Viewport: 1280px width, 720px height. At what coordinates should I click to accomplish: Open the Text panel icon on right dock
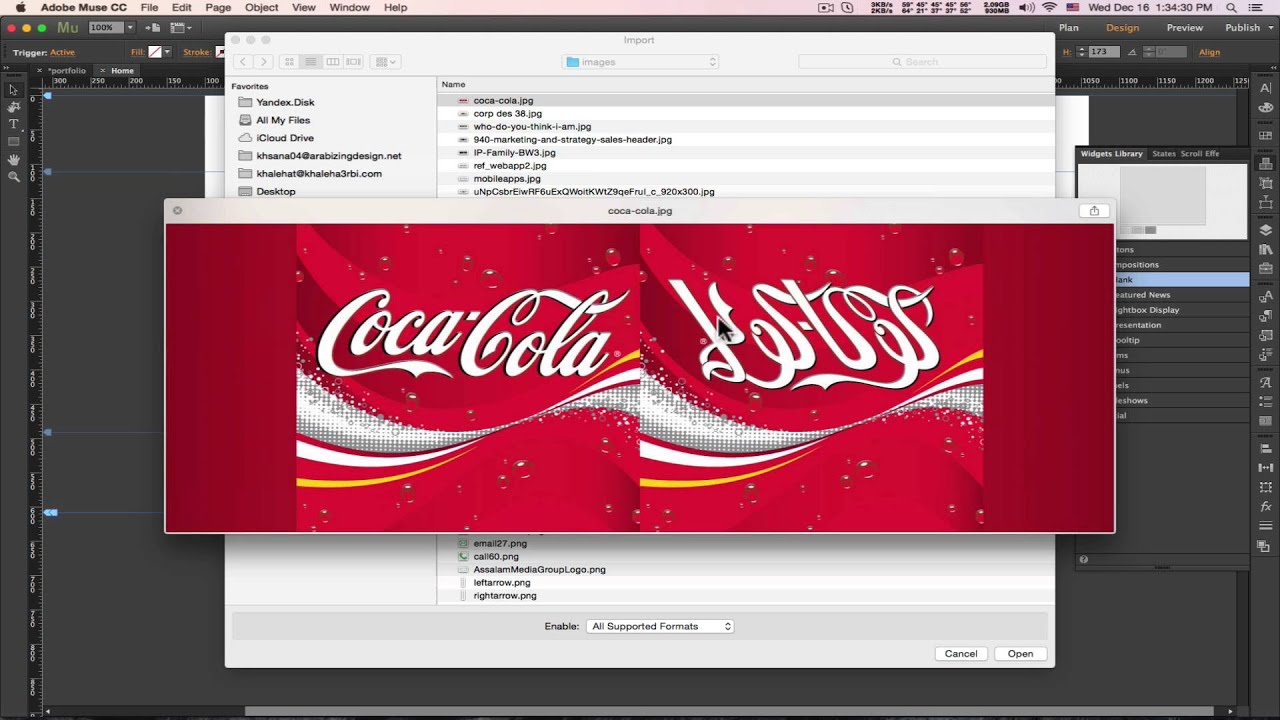pos(1265,88)
